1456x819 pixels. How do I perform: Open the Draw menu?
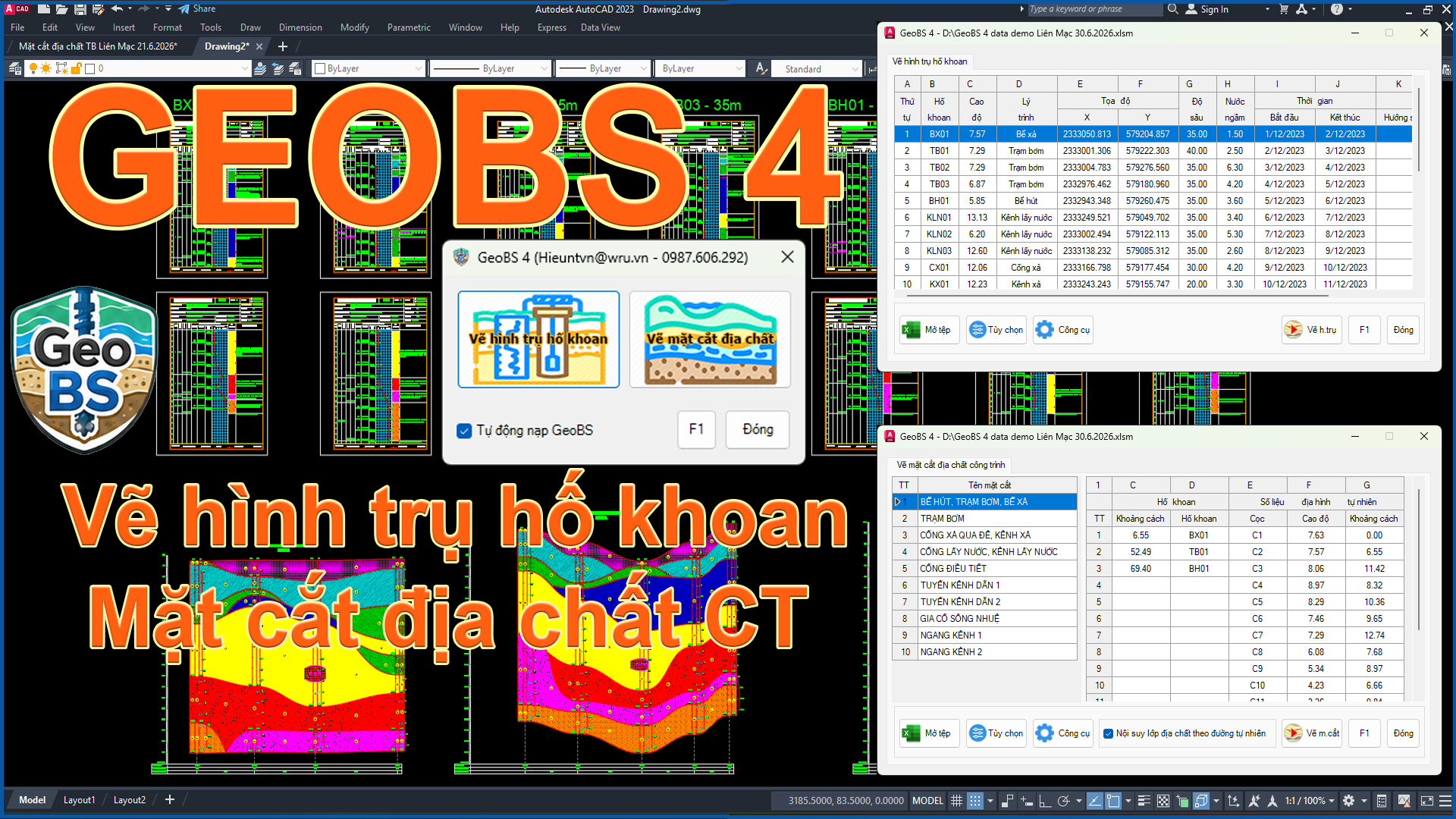(250, 27)
